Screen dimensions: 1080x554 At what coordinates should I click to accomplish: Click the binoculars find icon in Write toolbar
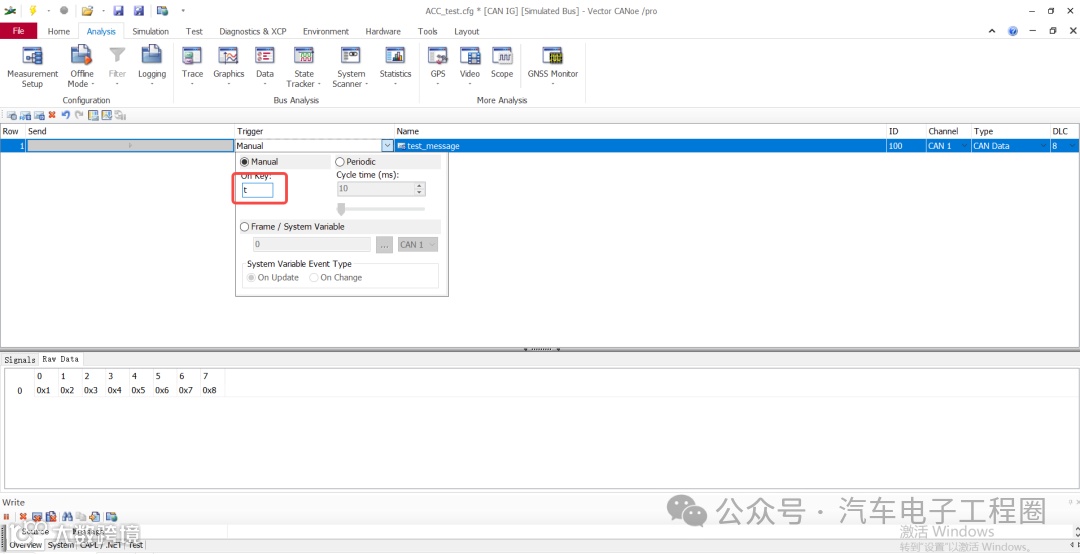pos(68,516)
